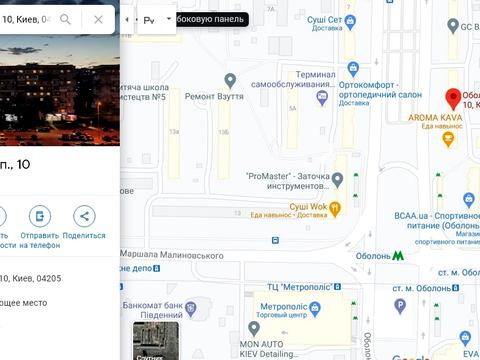480x360 pixels.
Task: Click the depot bus stop icon
Action: [157, 268]
